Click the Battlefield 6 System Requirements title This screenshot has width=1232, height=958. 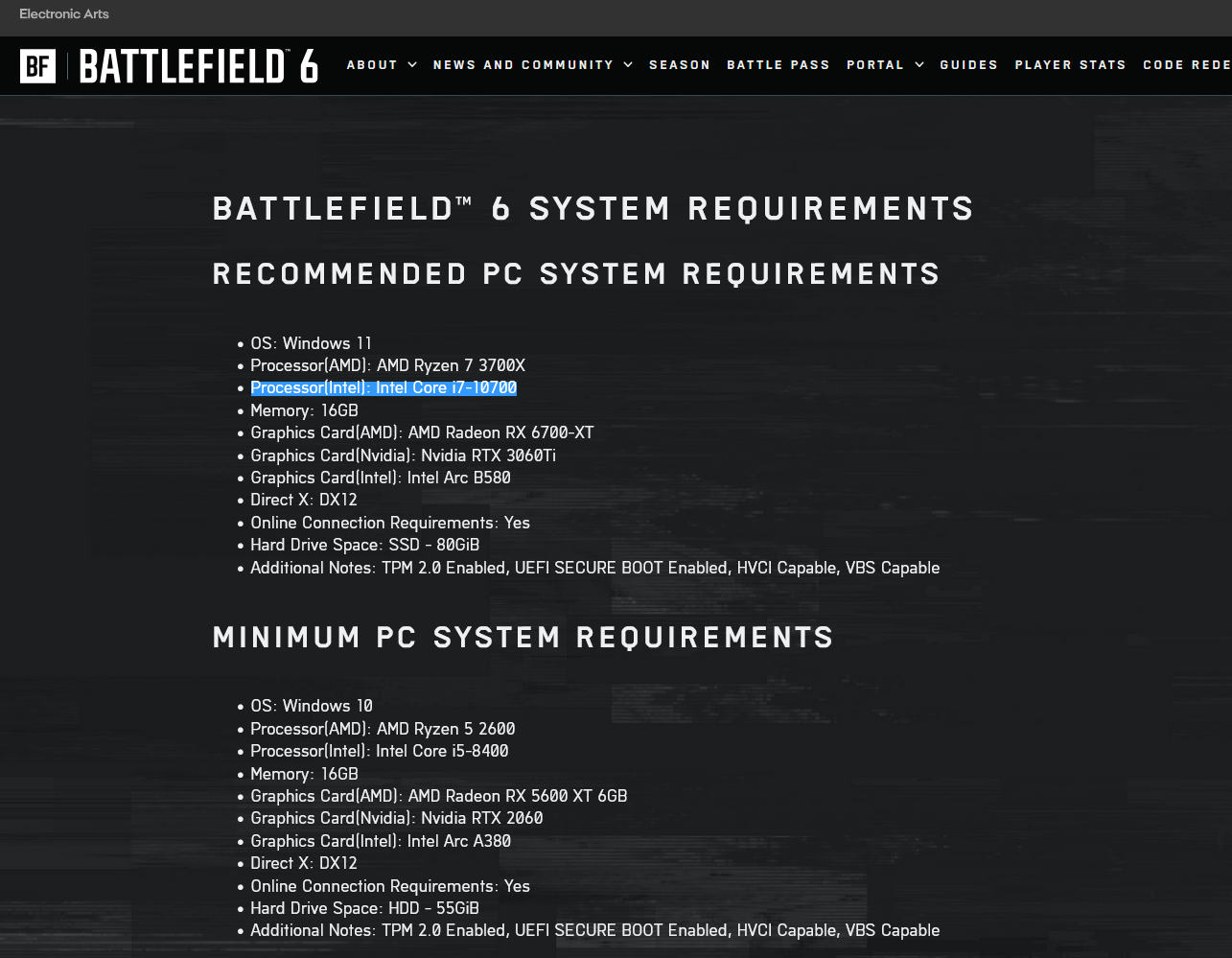tap(593, 209)
